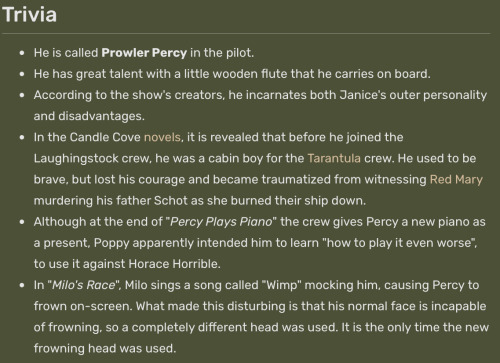This screenshot has height=363, width=500.
Task: Click the bullet before "Although at the end"
Action: click(x=22, y=222)
